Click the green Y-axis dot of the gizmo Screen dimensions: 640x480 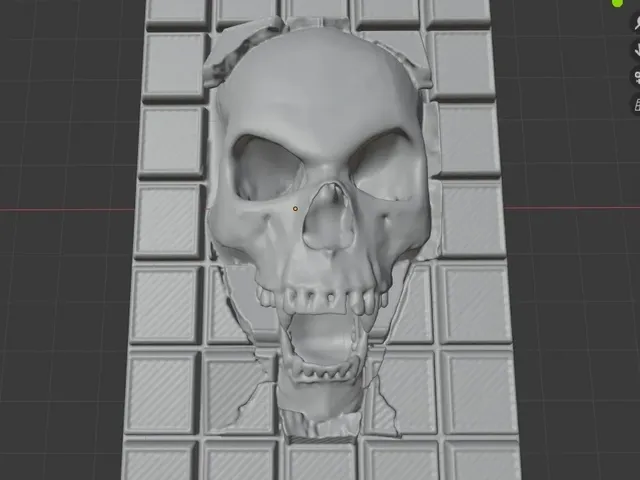tap(617, 2)
